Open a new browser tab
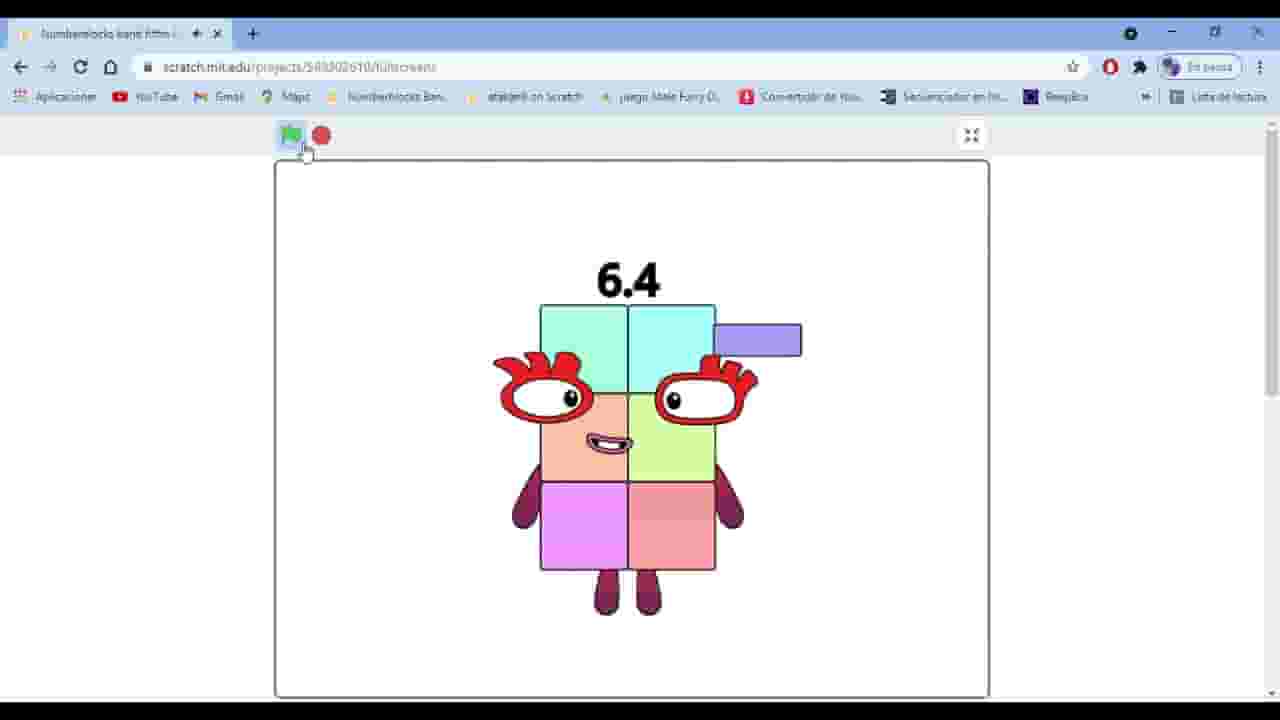 [253, 33]
